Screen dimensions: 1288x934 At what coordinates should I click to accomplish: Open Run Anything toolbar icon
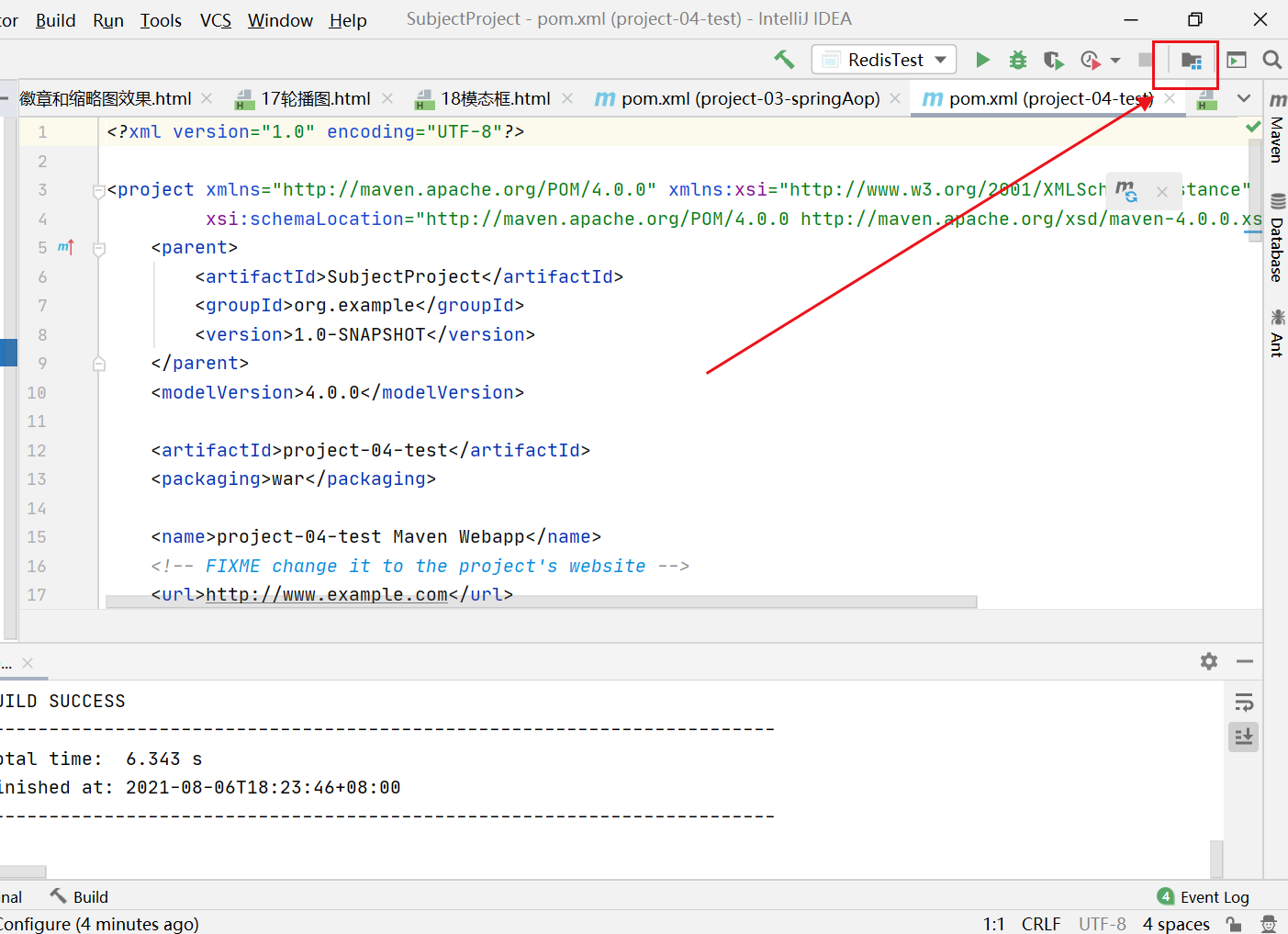coord(1237,60)
